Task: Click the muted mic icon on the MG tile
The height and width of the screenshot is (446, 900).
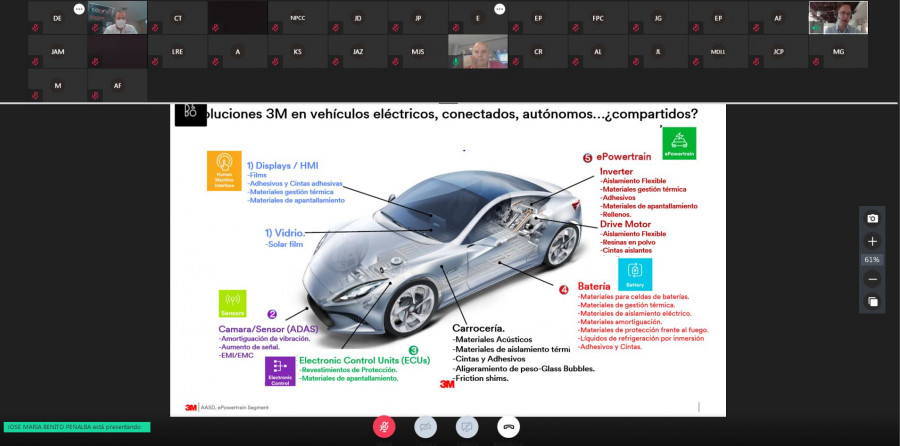Action: [x=816, y=61]
